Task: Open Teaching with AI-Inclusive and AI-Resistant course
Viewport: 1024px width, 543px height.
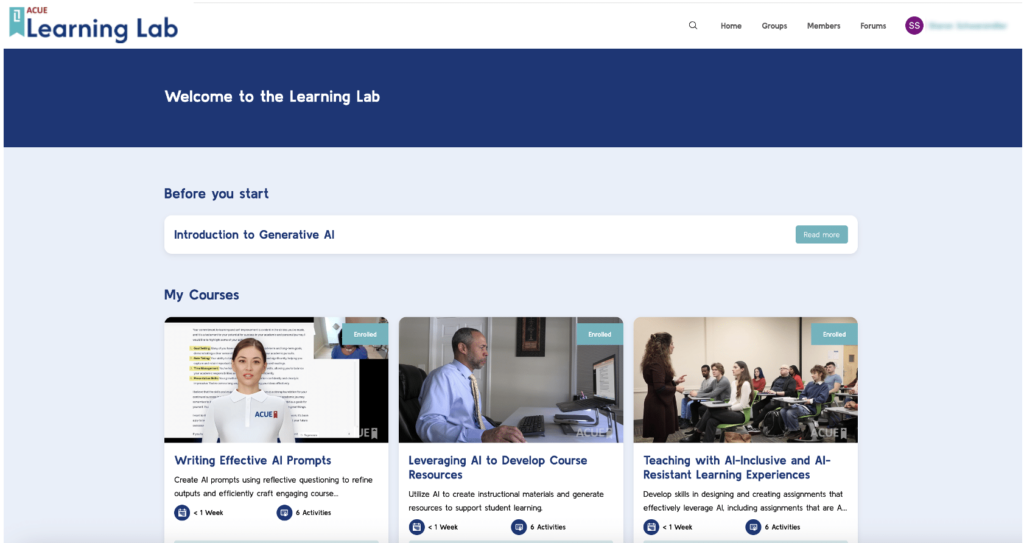Action: (736, 467)
